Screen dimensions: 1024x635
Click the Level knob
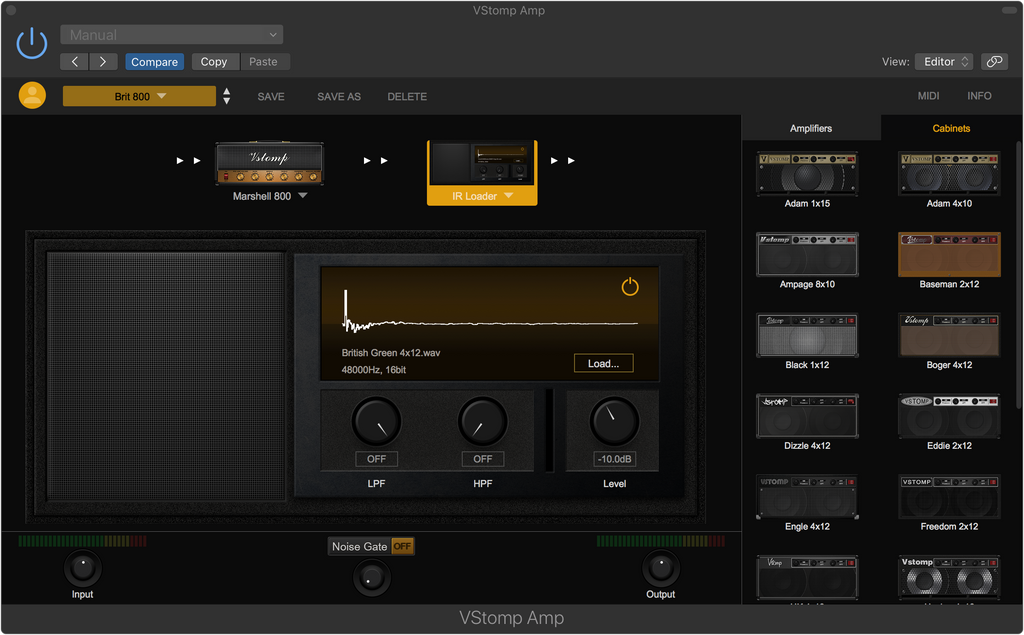tap(614, 422)
